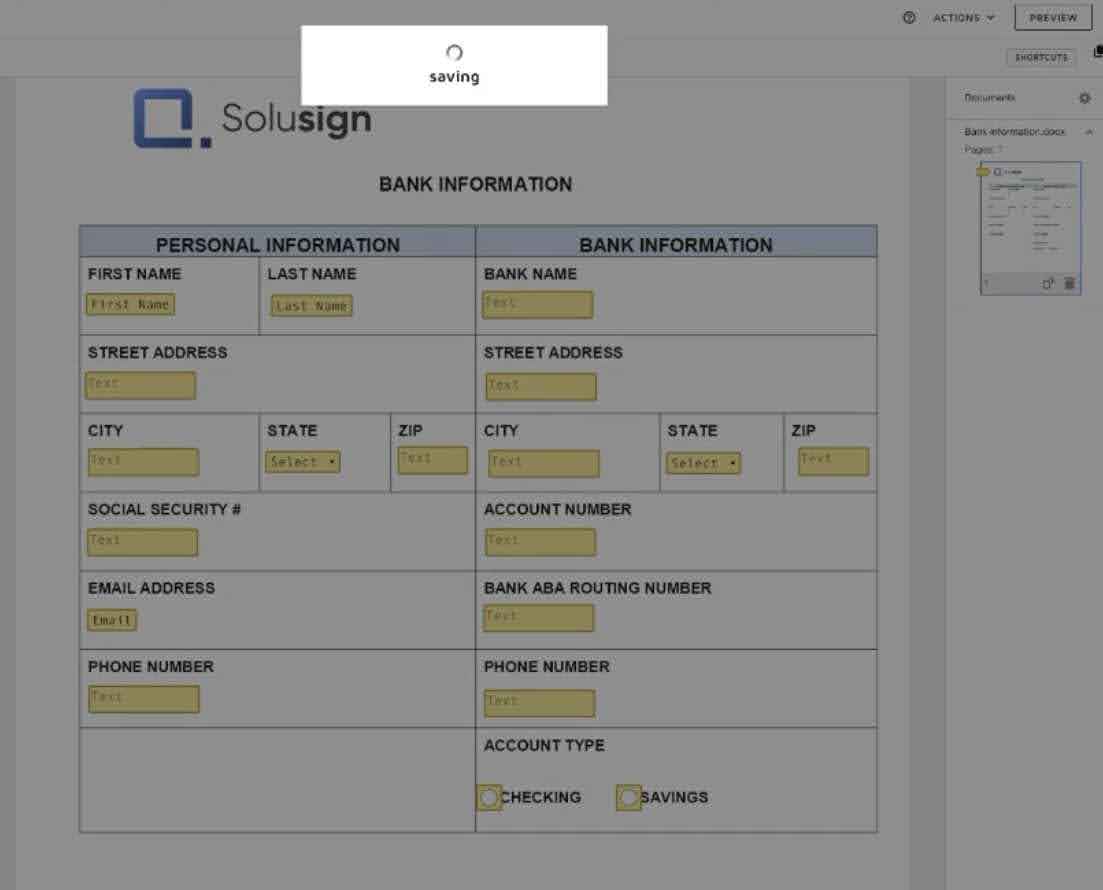Image resolution: width=1103 pixels, height=890 pixels.
Task: Open the bank State Select dropdown
Action: [x=703, y=464]
